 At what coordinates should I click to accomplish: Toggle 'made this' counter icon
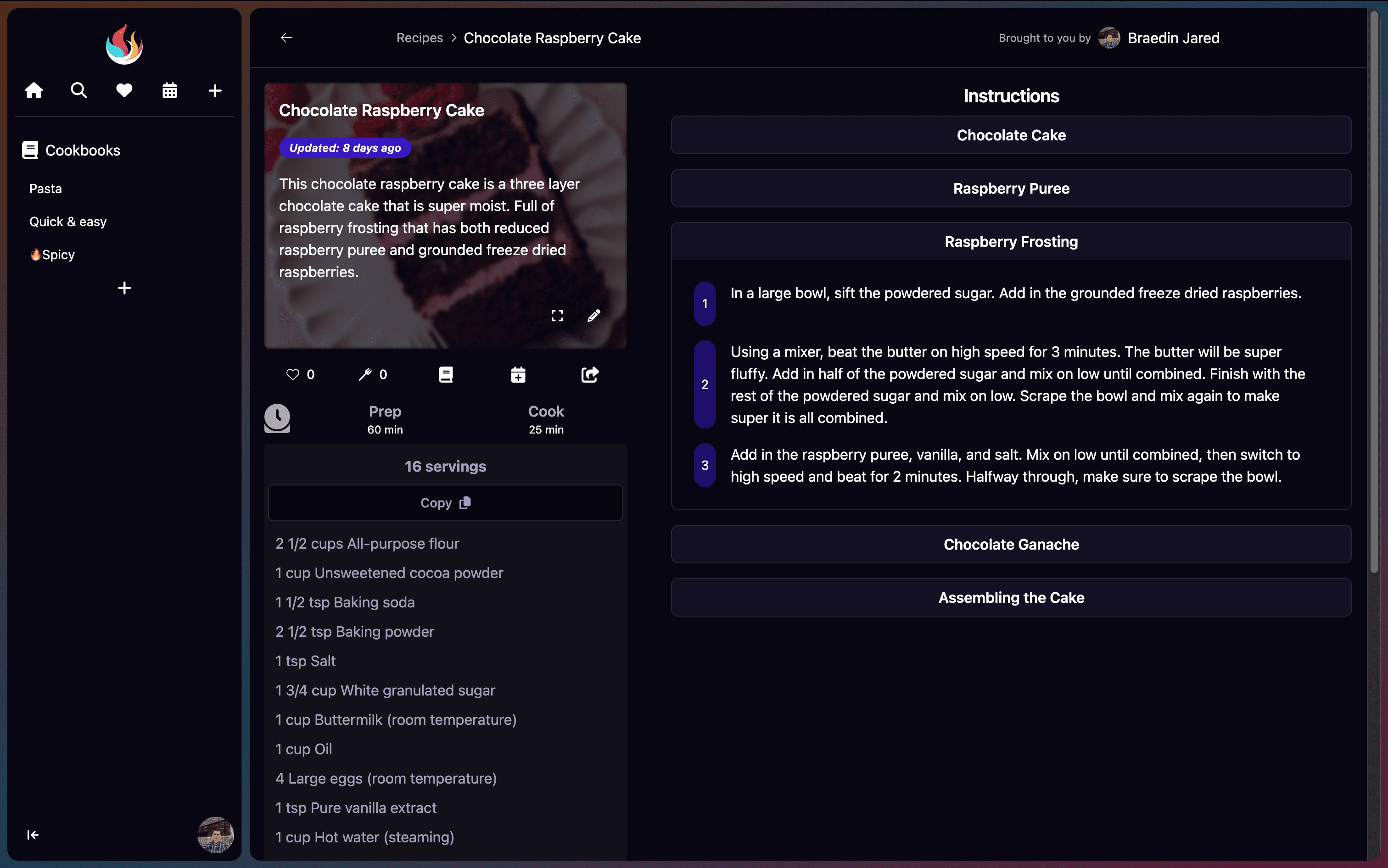coord(366,374)
